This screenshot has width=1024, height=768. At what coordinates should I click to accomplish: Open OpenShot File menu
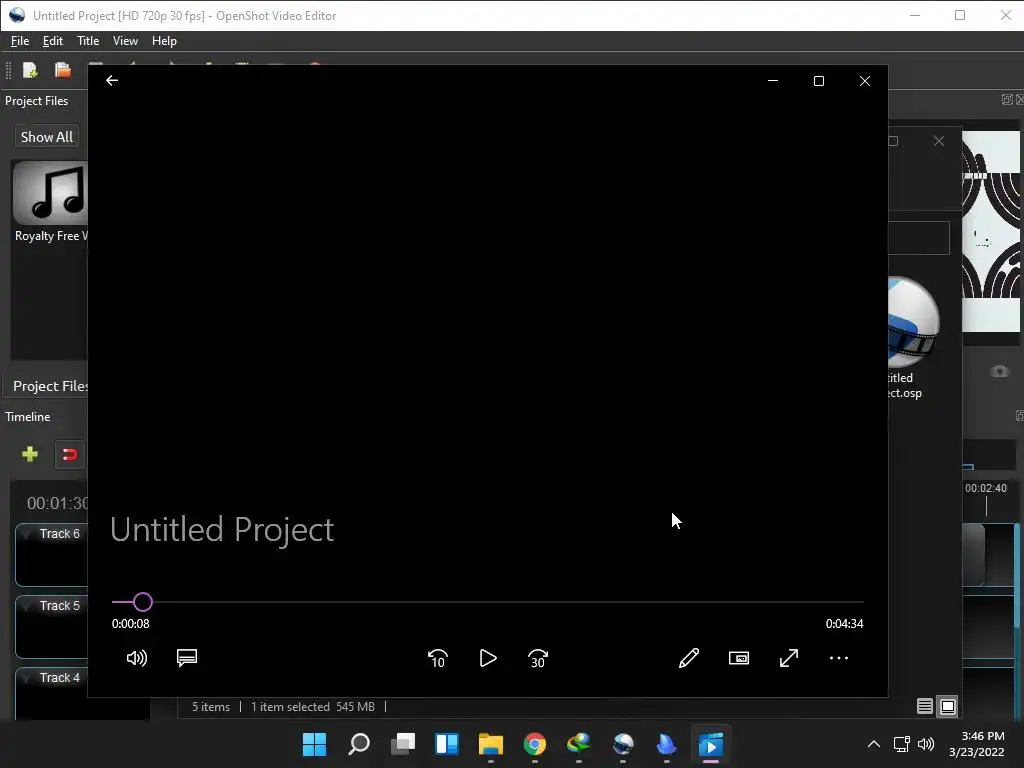20,40
